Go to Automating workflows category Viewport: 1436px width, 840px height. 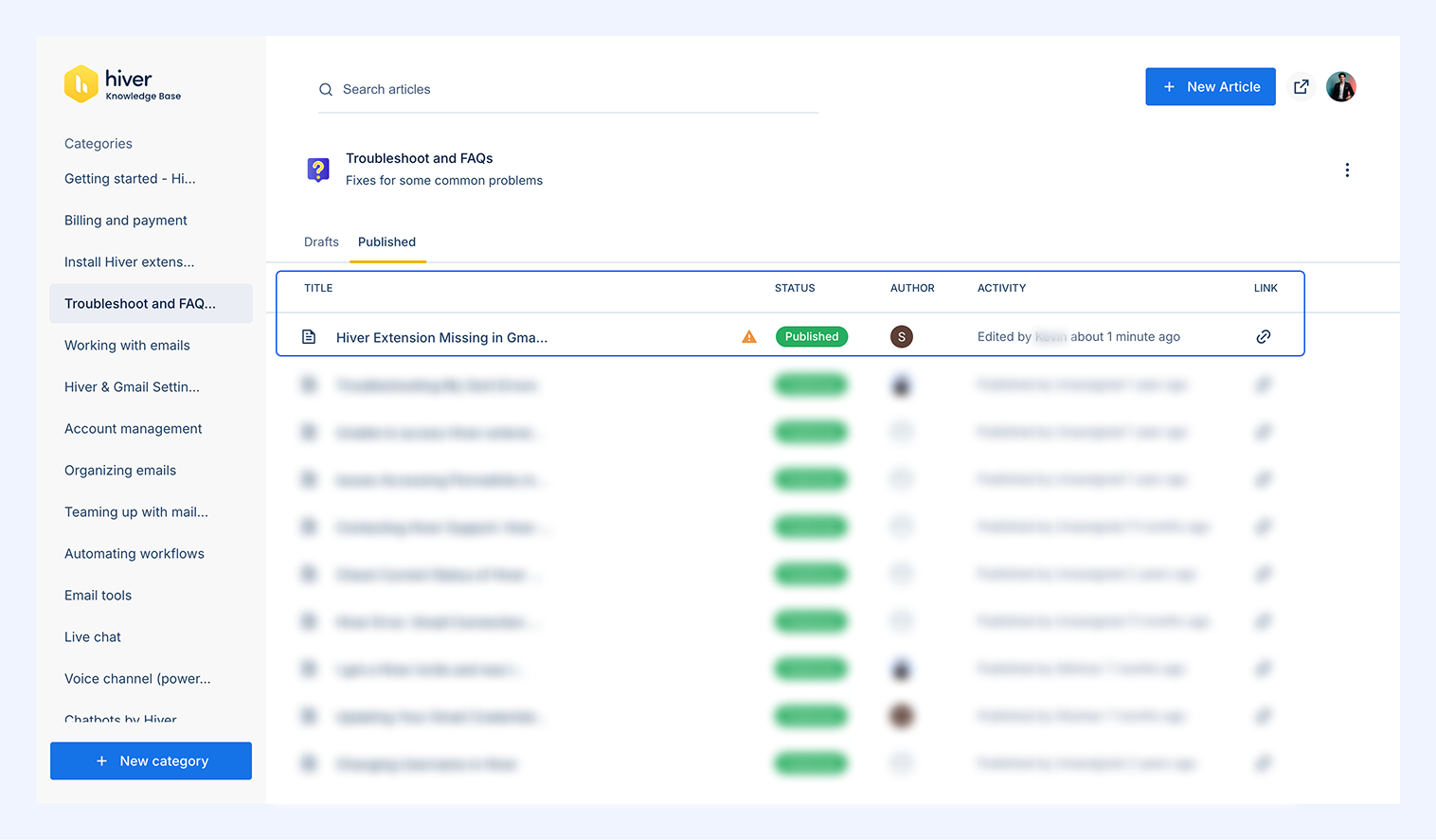[x=135, y=554]
